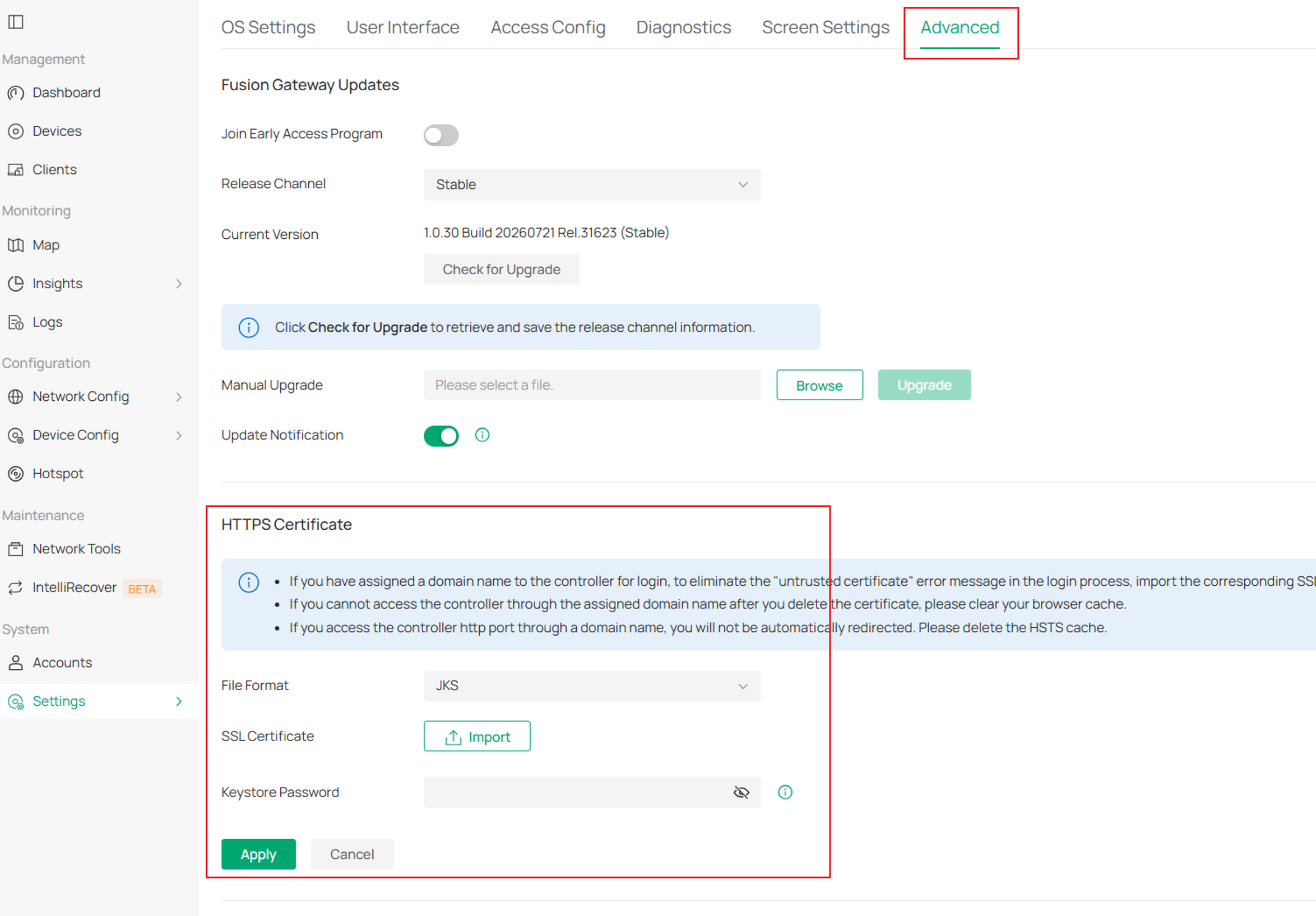Go to Devices in the sidebar

pos(57,131)
